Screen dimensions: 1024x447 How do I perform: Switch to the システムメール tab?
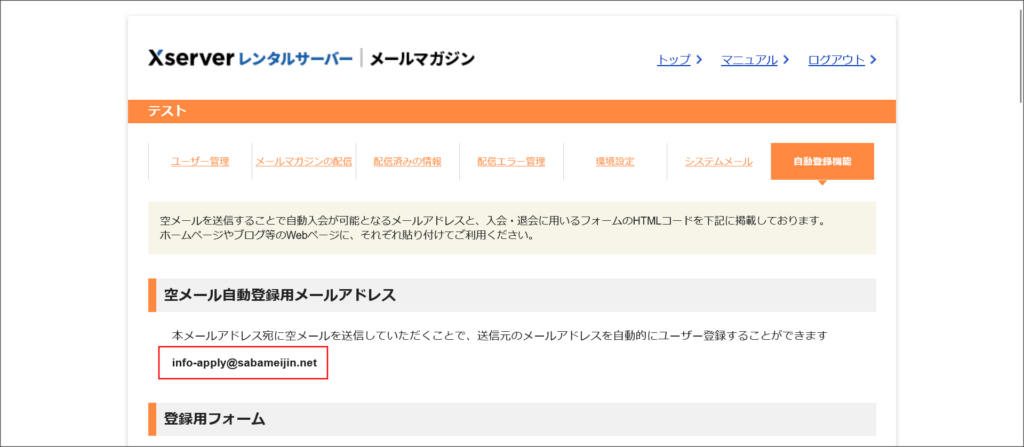(x=718, y=162)
